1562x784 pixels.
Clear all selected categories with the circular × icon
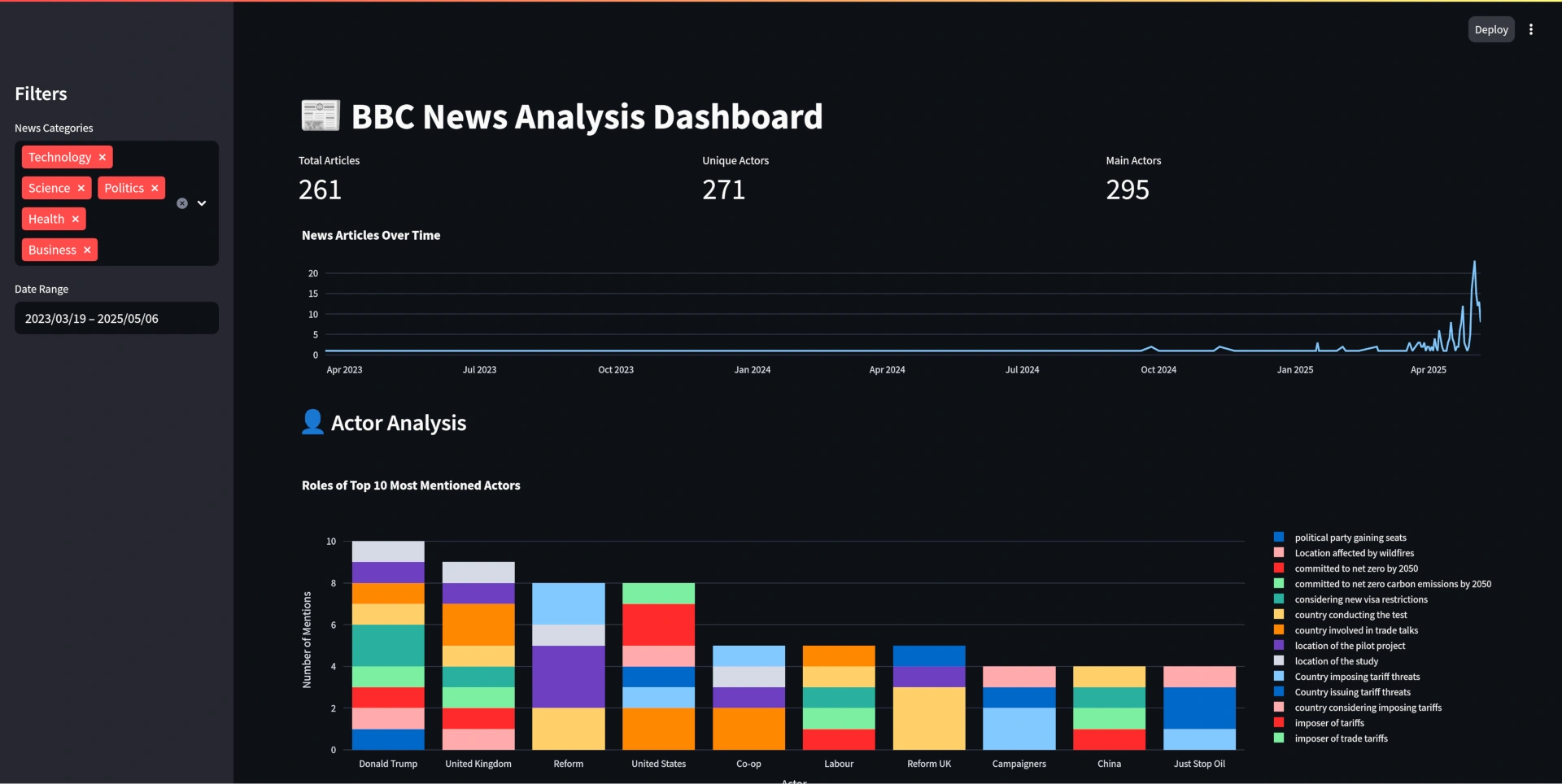tap(182, 203)
